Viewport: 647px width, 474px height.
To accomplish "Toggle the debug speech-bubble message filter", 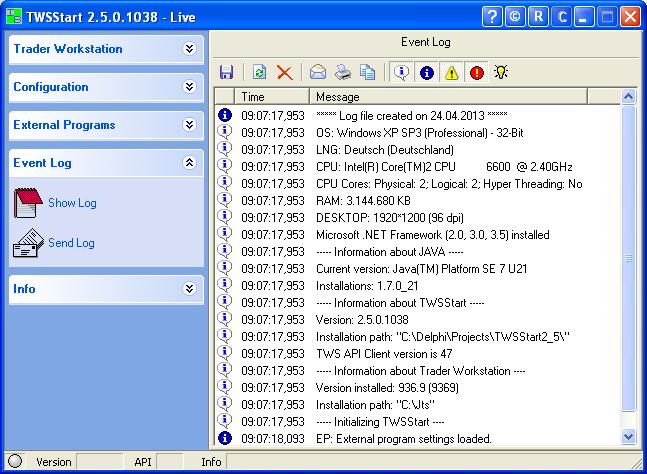I will coord(401,72).
